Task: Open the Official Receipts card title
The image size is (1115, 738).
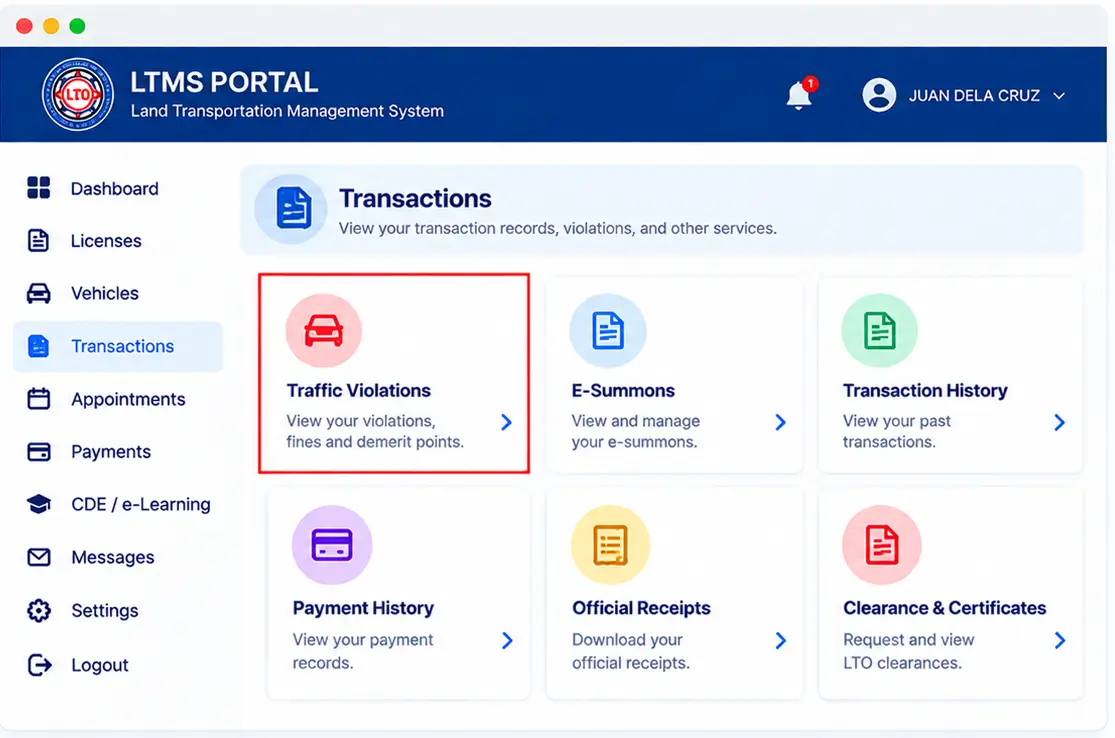Action: [641, 608]
